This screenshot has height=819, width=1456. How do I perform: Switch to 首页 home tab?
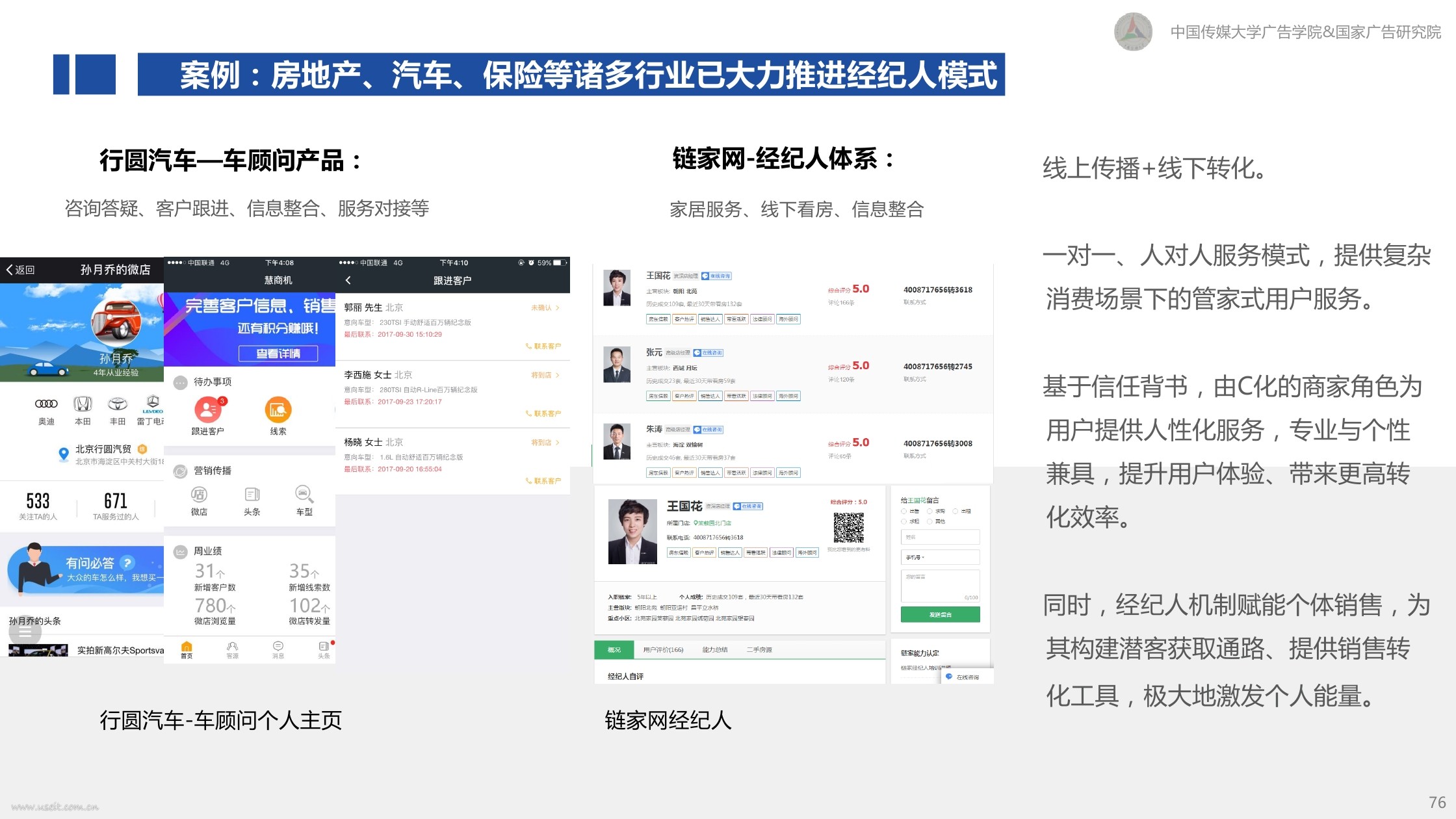(187, 649)
